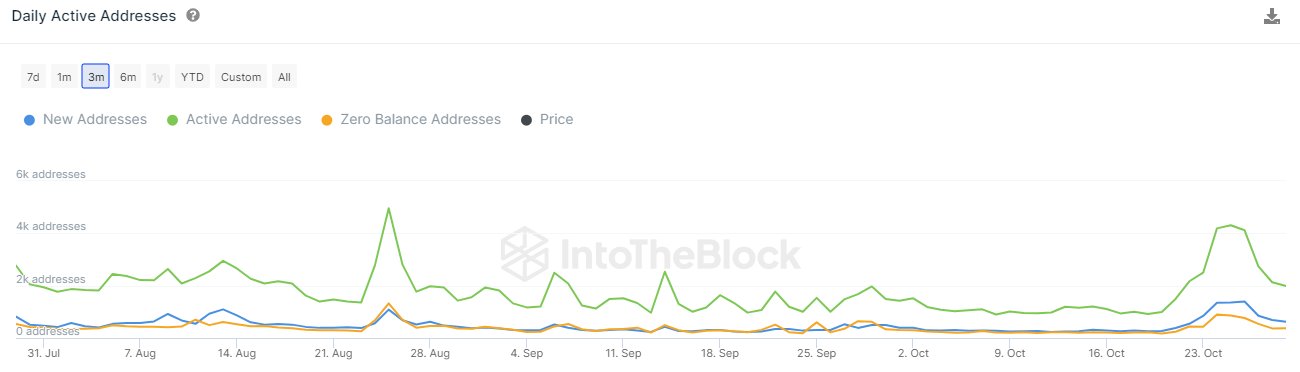Toggle the New Addresses series label
Viewport: 1300px width, 372px height.
[95, 119]
